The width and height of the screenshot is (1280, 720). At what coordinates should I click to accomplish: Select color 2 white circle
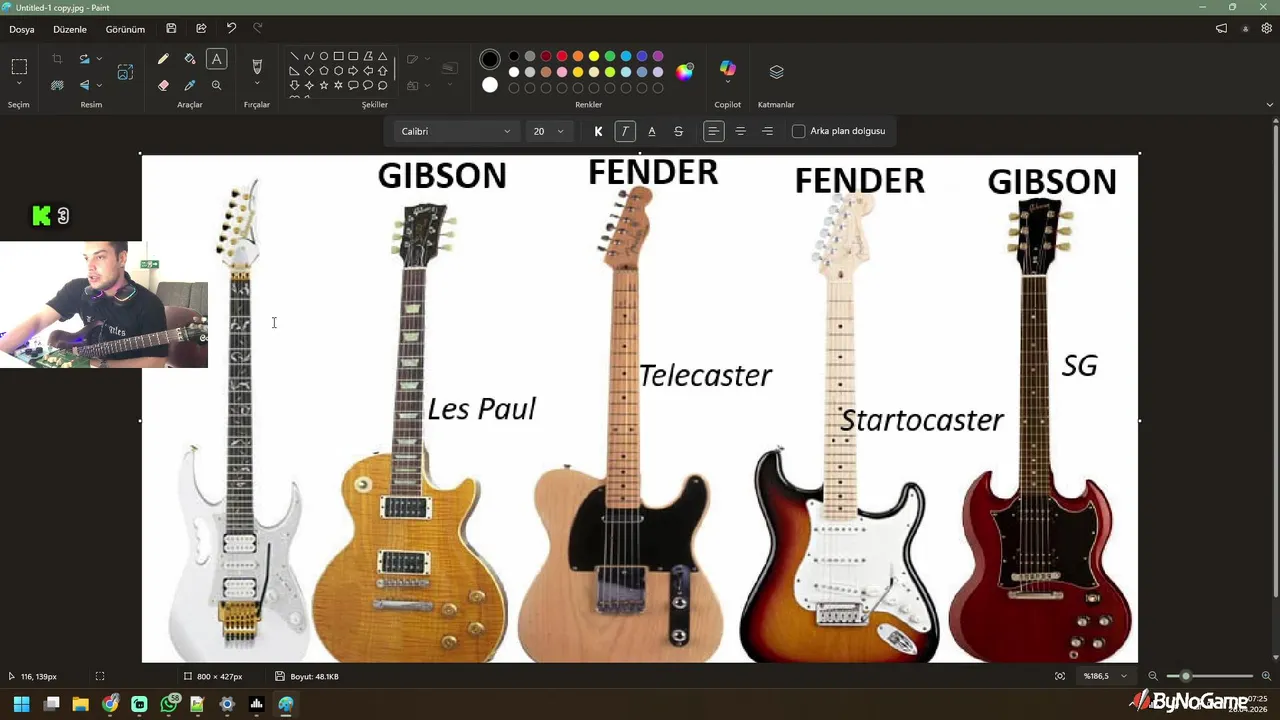[x=490, y=85]
